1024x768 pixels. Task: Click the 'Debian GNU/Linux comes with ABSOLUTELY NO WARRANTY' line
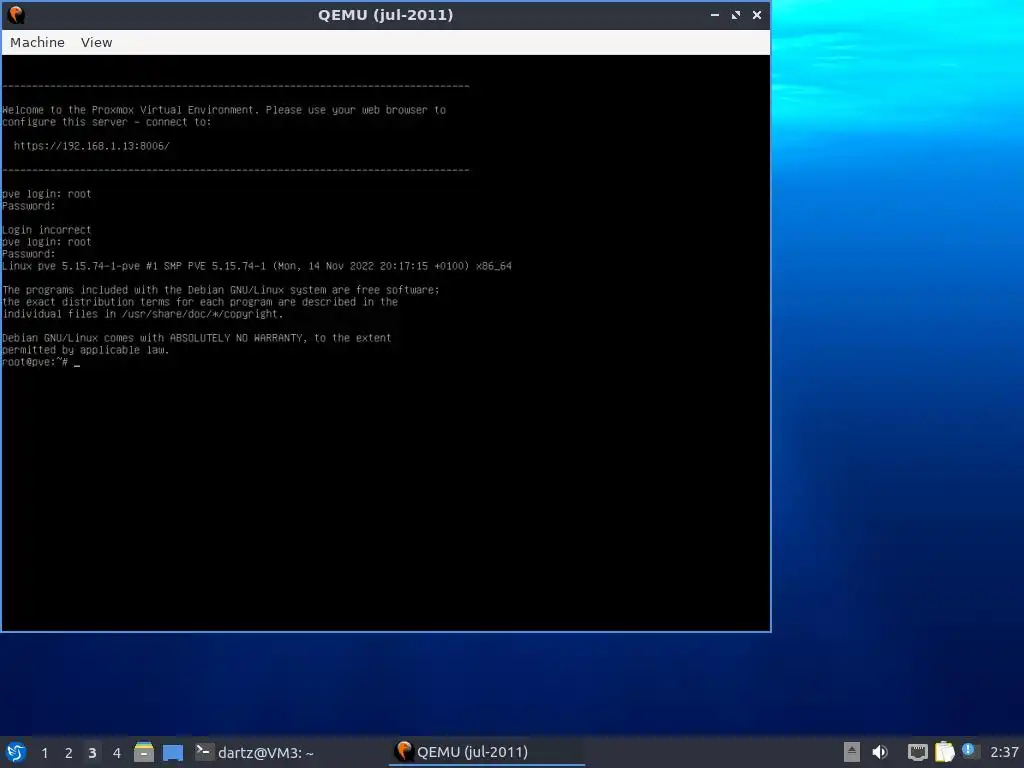[197, 338]
